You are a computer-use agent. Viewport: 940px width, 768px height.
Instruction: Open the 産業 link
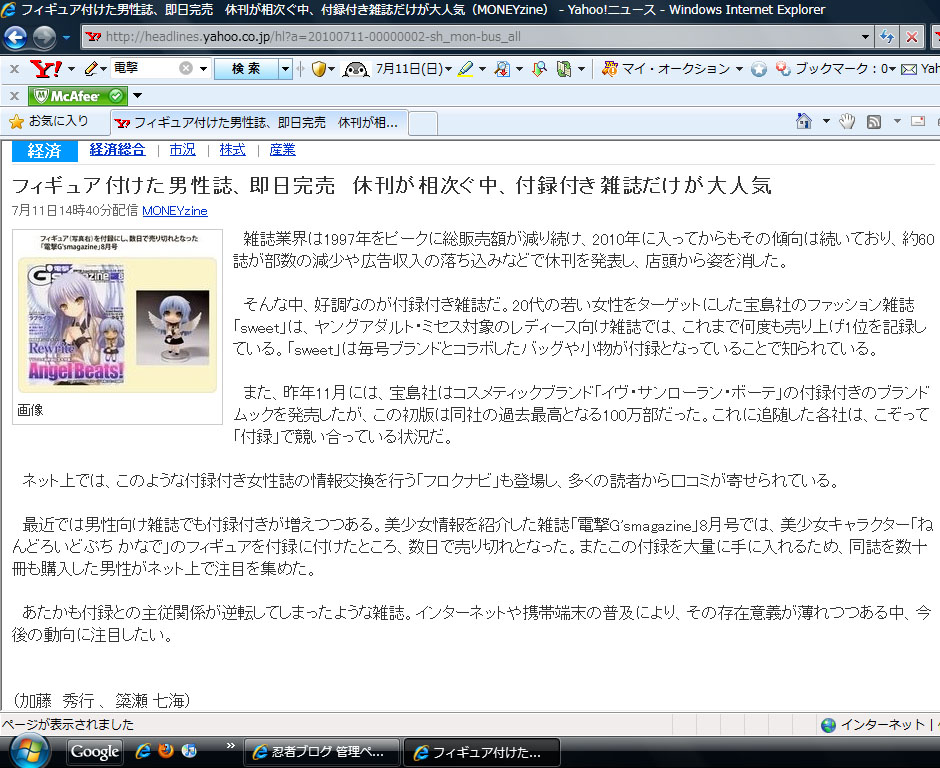click(x=282, y=150)
